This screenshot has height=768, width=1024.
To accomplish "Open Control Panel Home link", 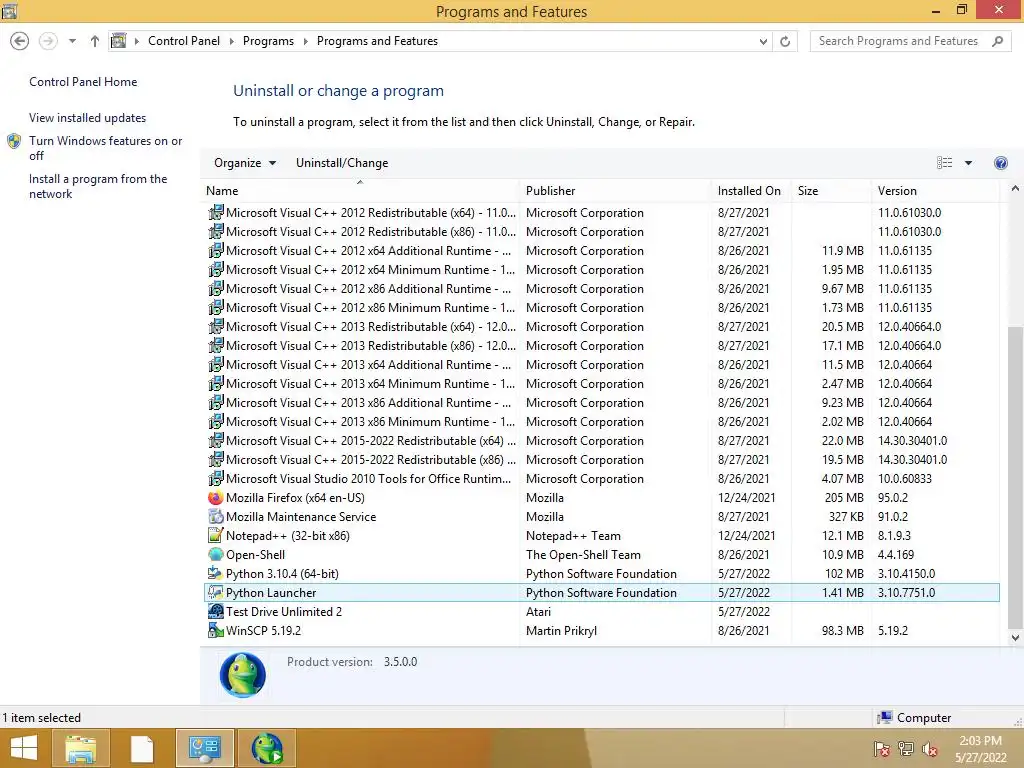I will tap(83, 82).
